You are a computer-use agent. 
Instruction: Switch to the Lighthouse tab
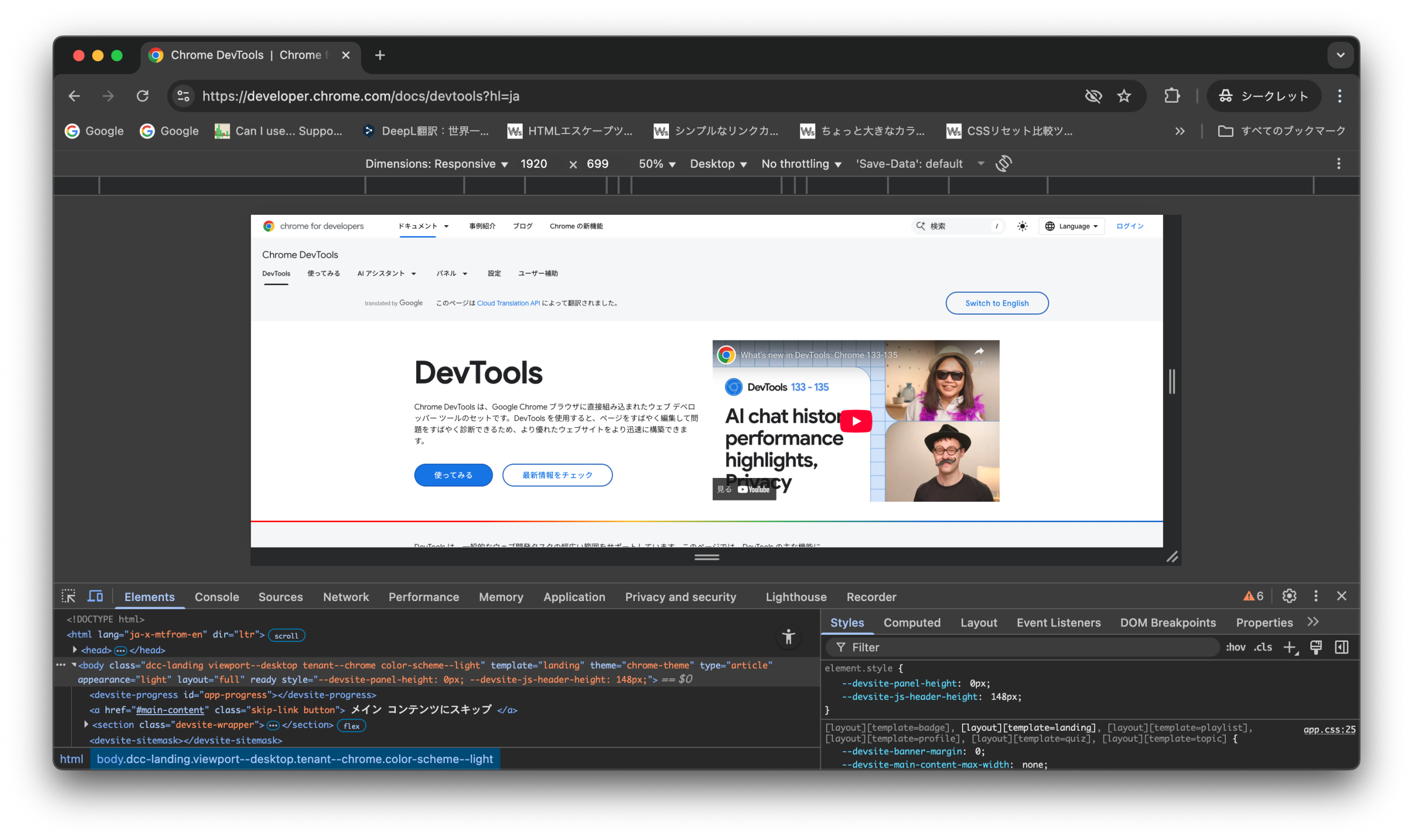tap(796, 597)
